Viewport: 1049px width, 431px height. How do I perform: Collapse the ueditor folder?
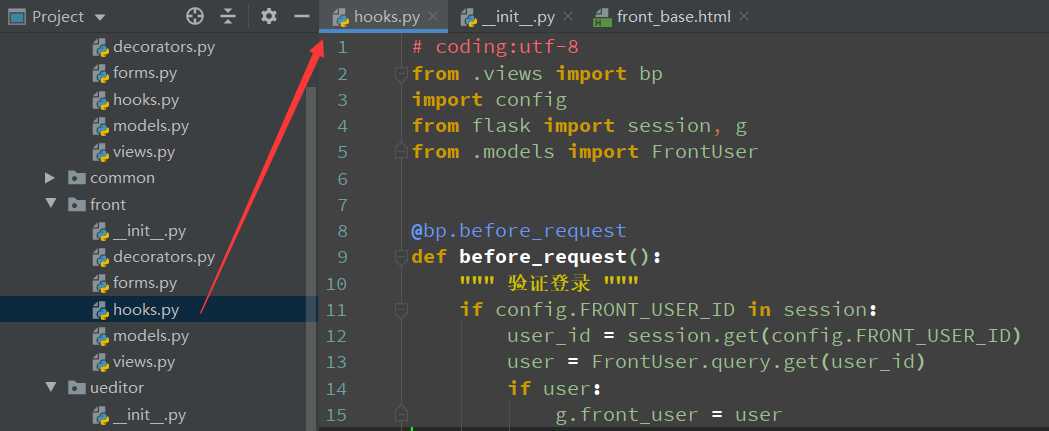pos(50,387)
